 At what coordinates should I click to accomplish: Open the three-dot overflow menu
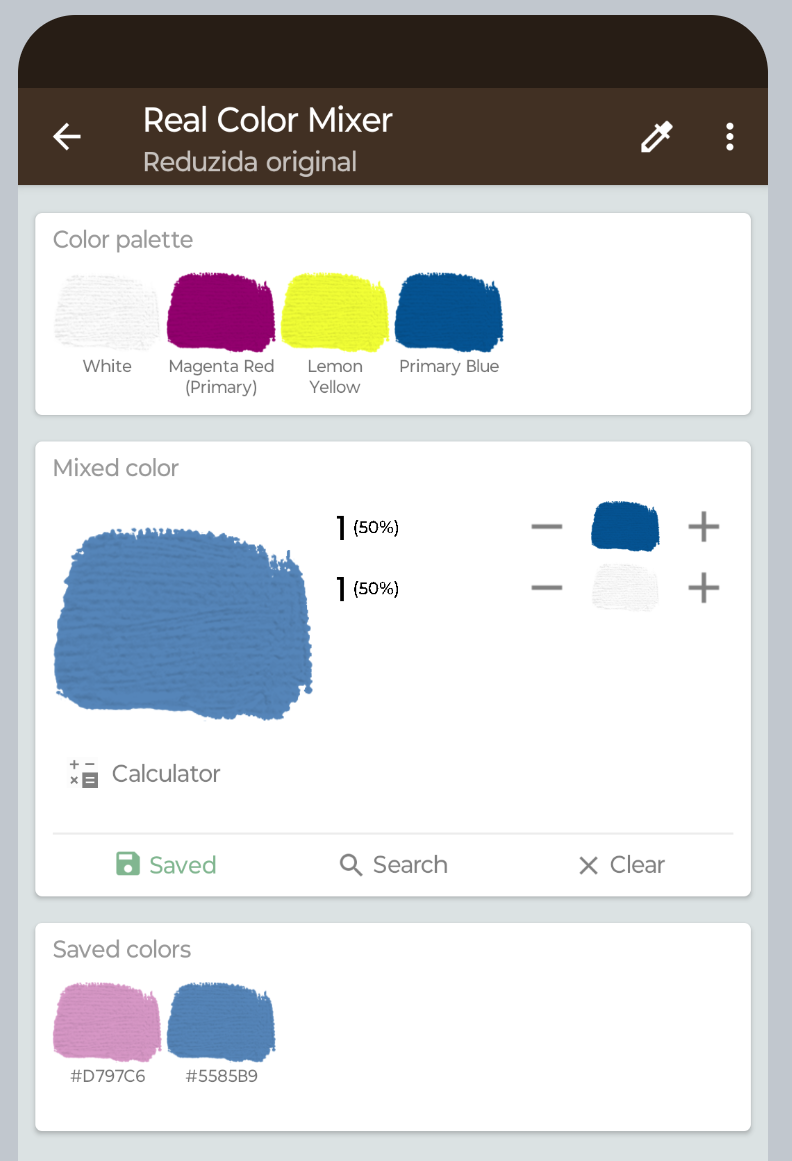tap(730, 137)
